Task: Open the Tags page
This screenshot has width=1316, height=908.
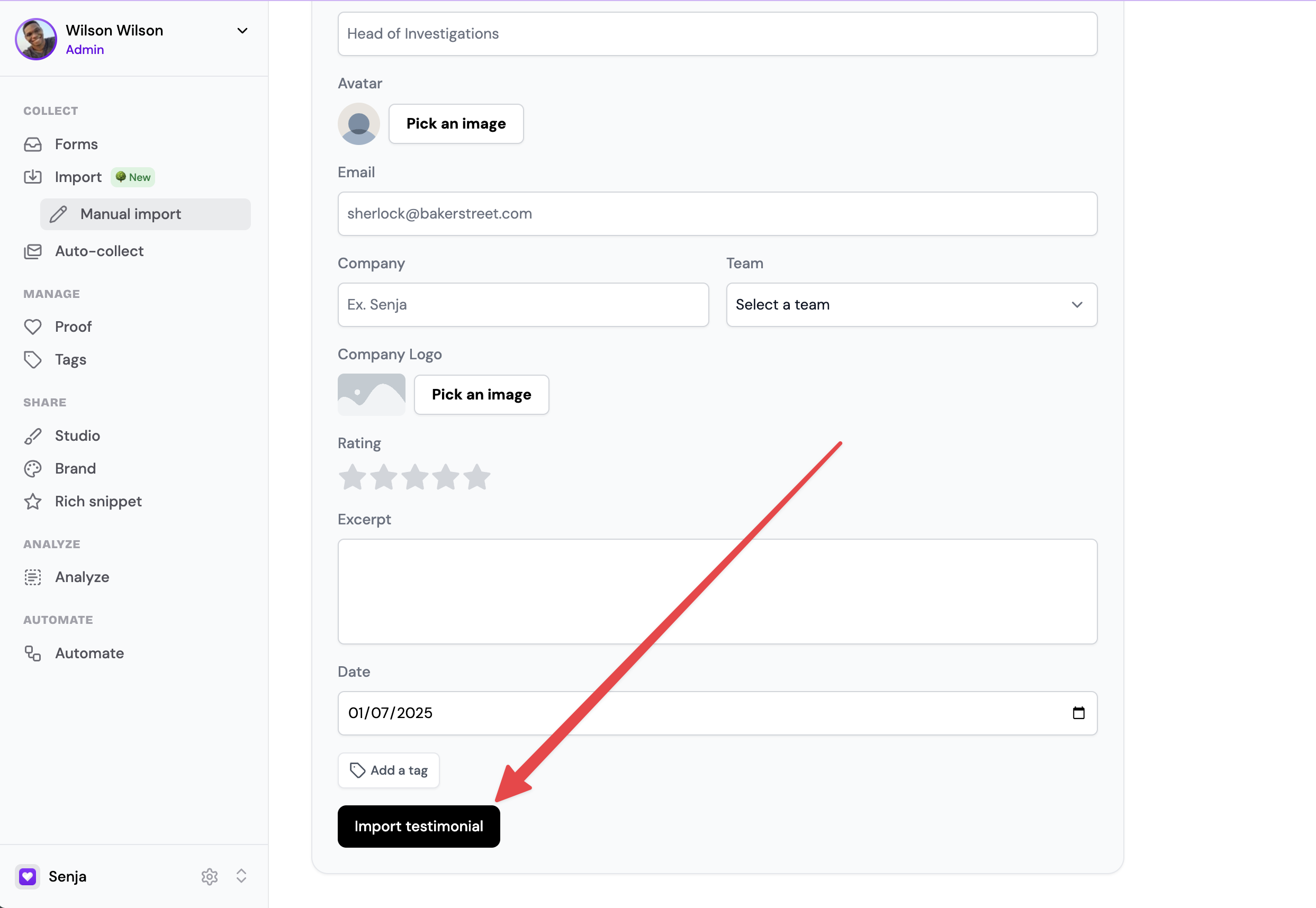Action: point(70,360)
